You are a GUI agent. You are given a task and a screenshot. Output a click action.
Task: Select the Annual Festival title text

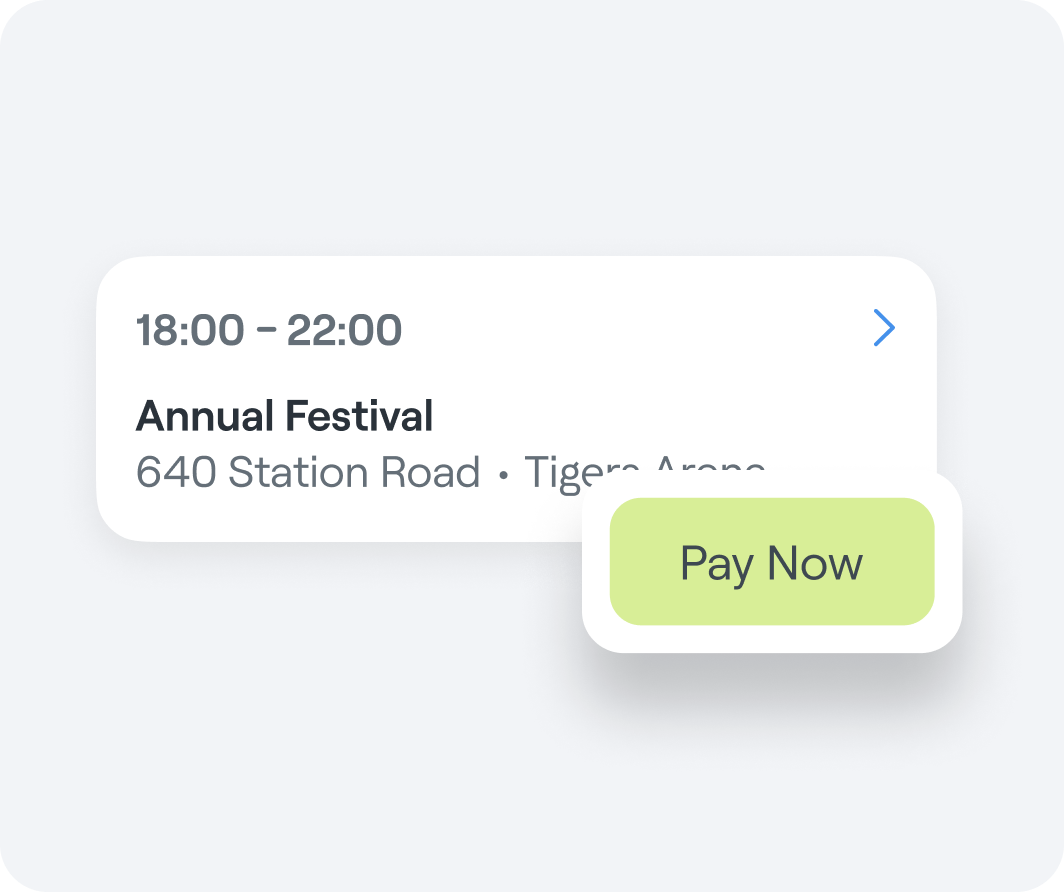click(285, 414)
